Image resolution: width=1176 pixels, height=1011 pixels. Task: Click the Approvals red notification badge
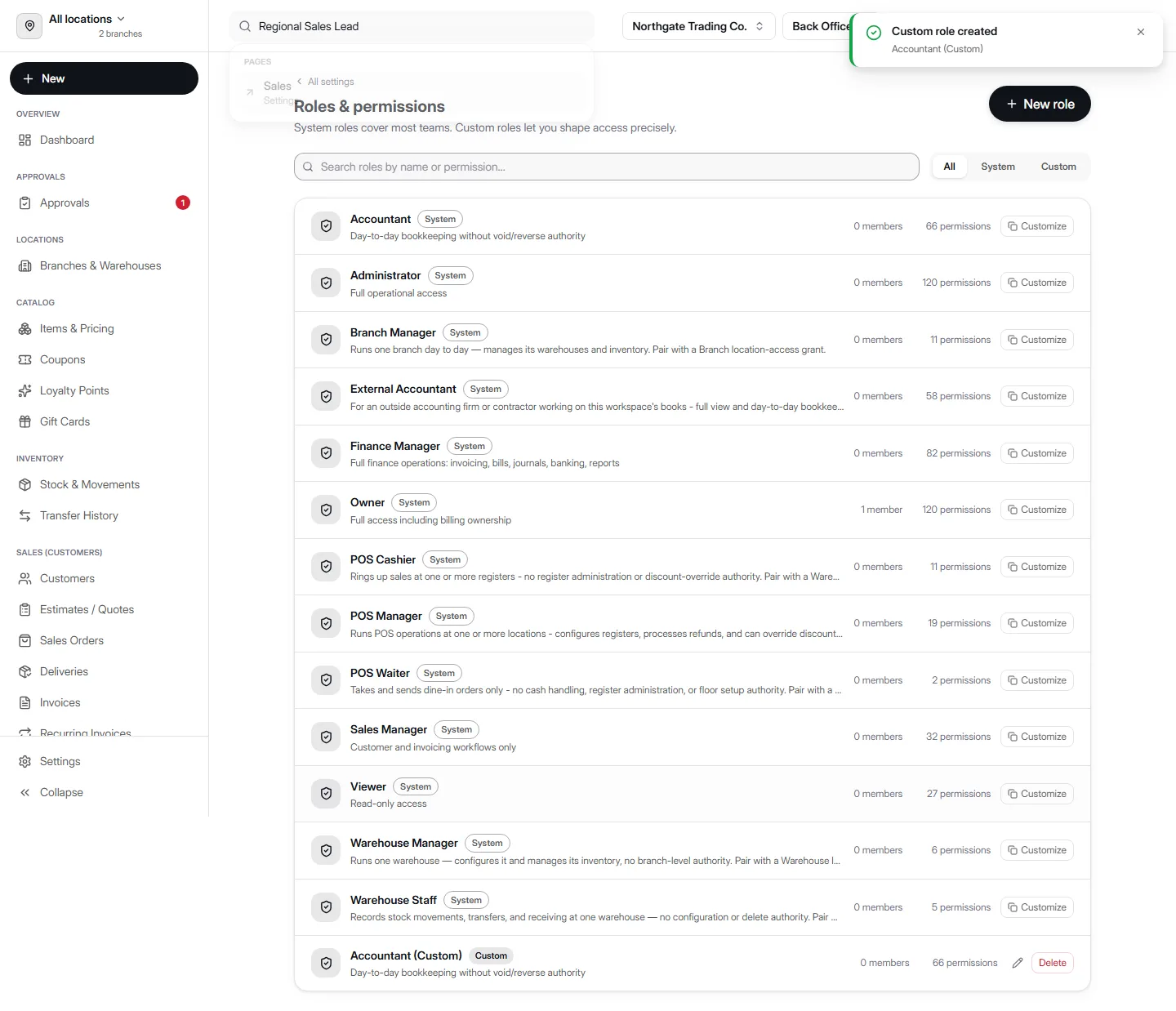pyautogui.click(x=183, y=203)
